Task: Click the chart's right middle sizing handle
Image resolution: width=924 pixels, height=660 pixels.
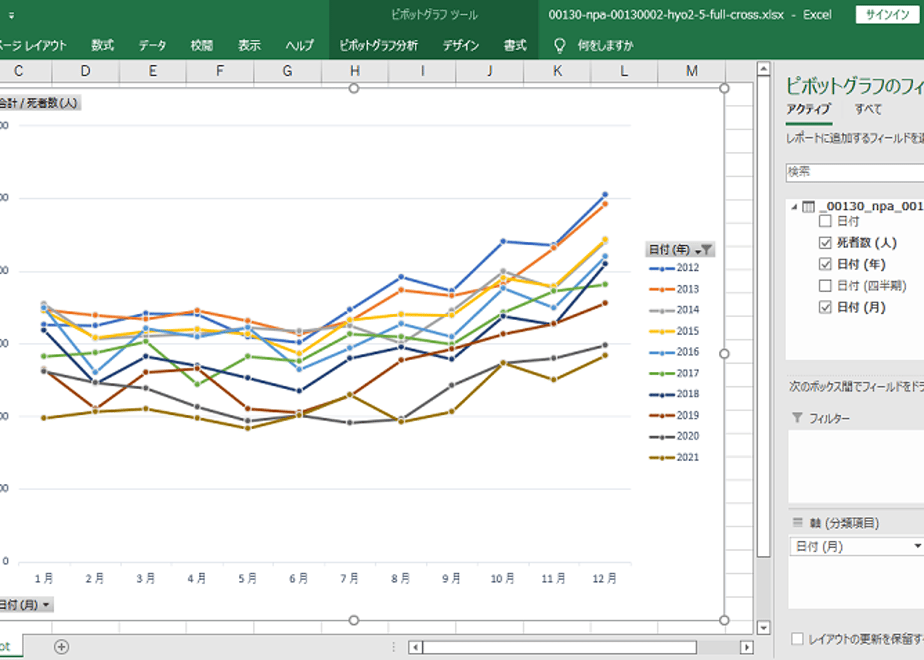Action: [x=724, y=354]
